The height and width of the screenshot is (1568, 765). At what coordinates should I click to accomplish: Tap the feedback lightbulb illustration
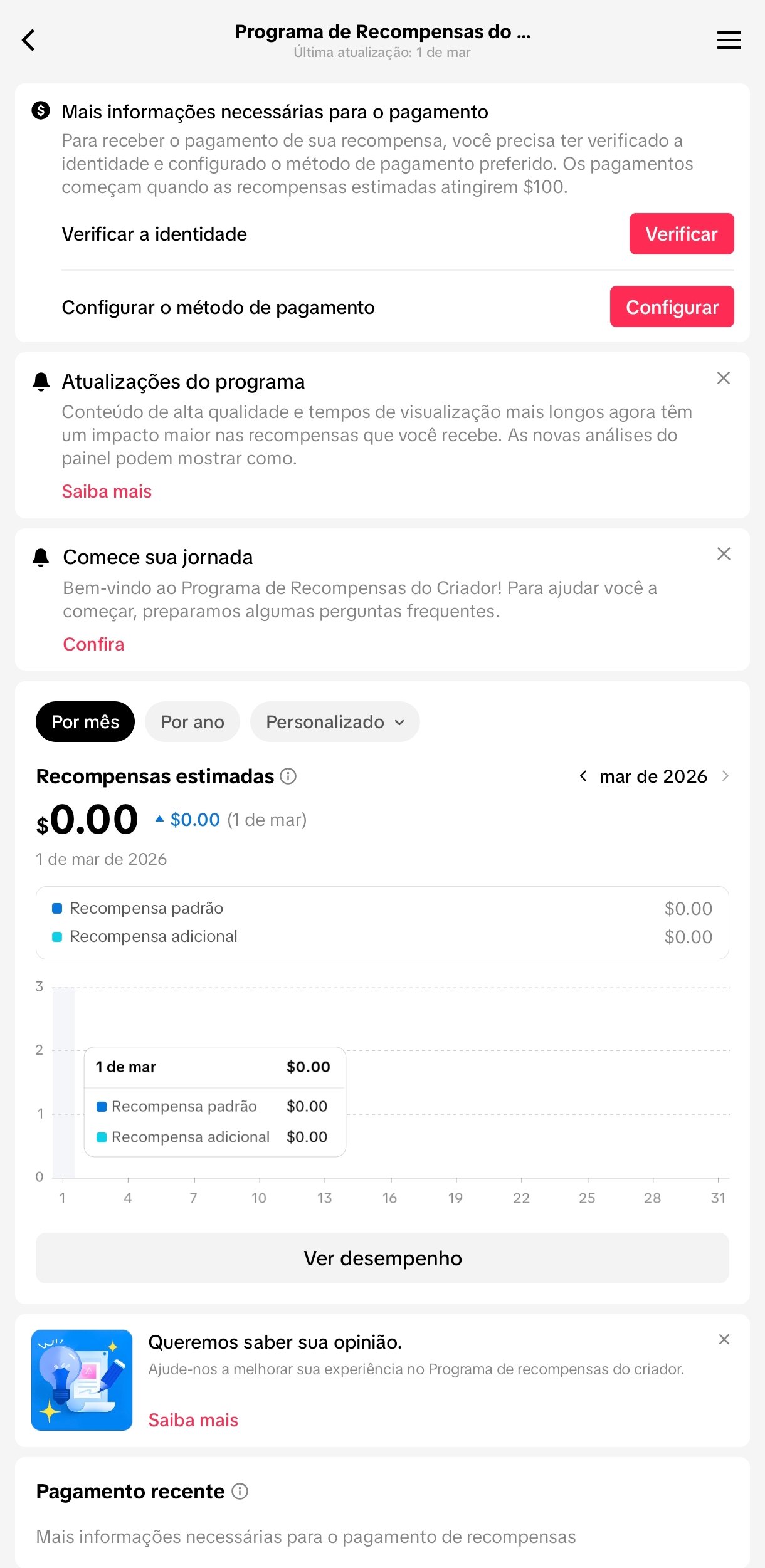82,1380
